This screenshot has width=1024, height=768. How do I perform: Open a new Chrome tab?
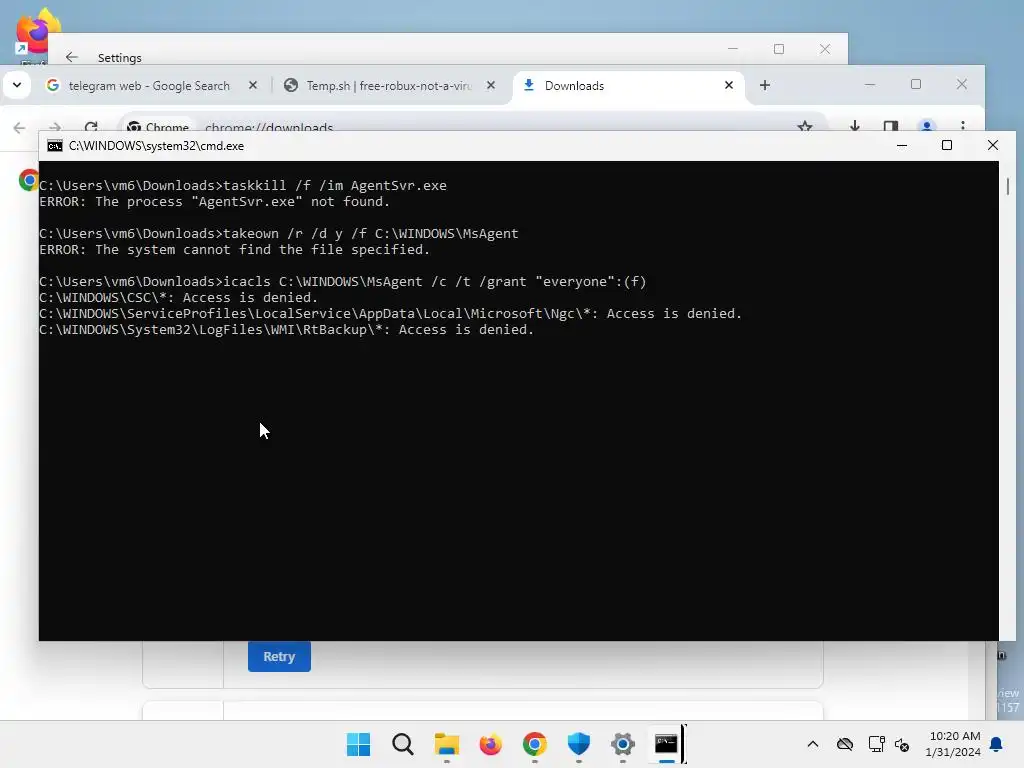coord(765,86)
